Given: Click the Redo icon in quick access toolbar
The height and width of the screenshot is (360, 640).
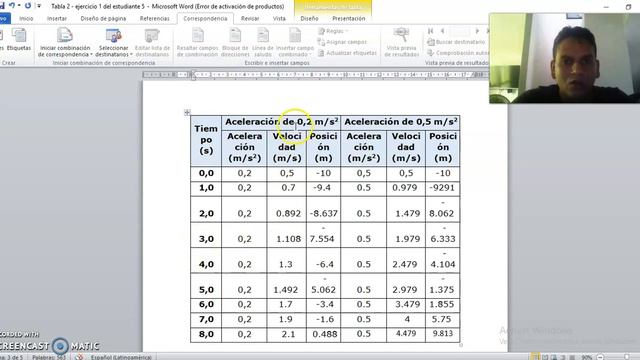Looking at the screenshot, I should coord(28,6).
